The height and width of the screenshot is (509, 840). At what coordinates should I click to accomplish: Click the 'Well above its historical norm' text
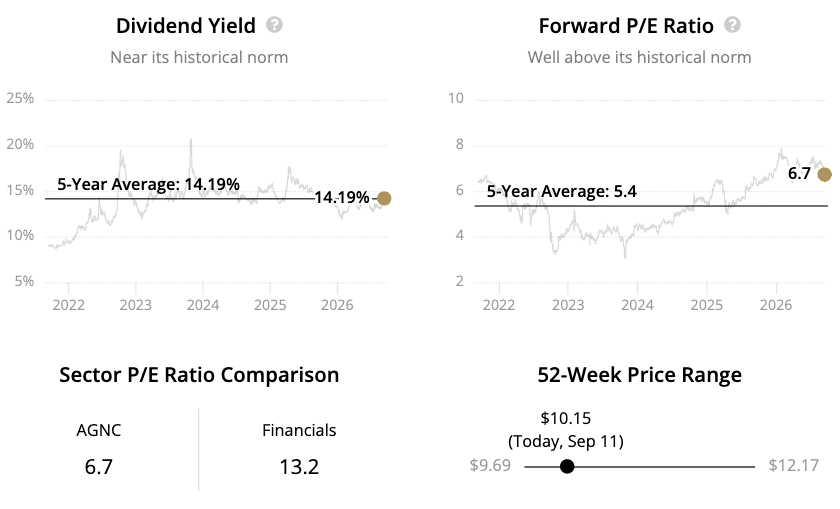(640, 57)
